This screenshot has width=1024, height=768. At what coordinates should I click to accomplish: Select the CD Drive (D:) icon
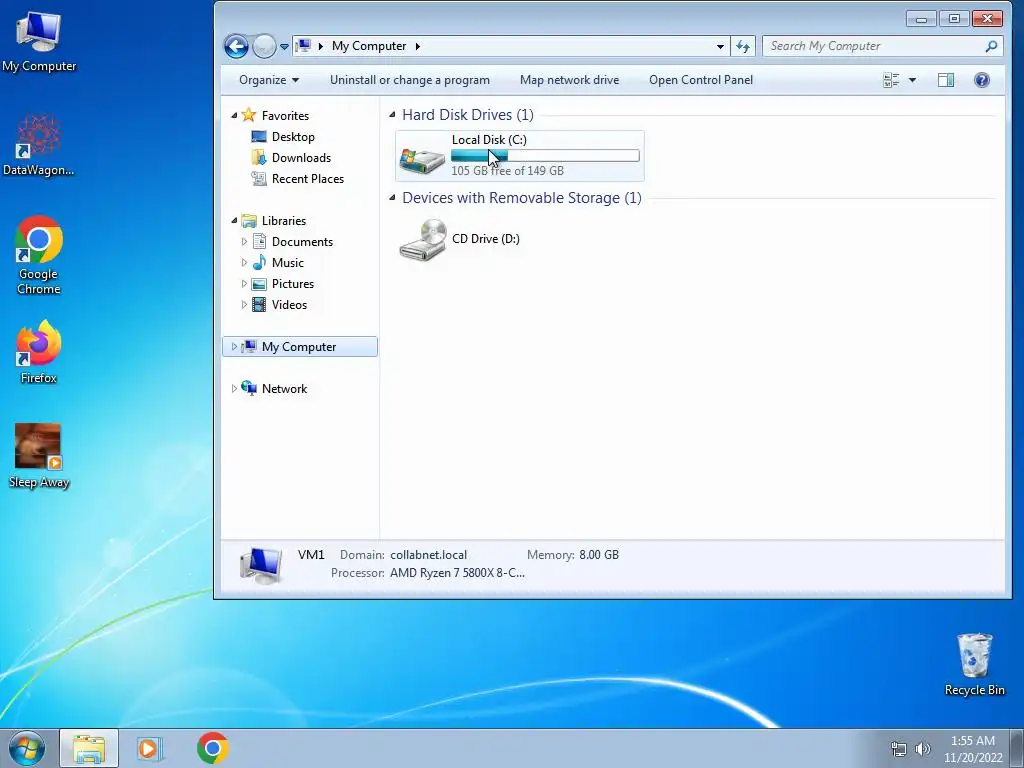coord(423,240)
